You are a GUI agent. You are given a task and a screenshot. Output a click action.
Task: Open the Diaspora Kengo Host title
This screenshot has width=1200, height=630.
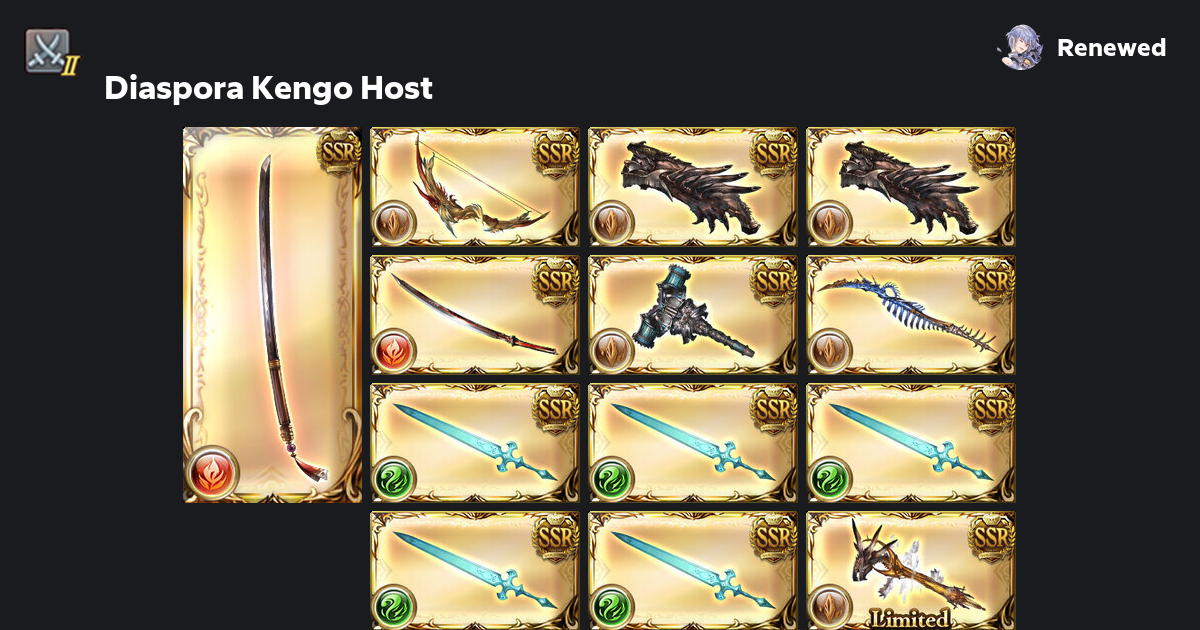(268, 88)
